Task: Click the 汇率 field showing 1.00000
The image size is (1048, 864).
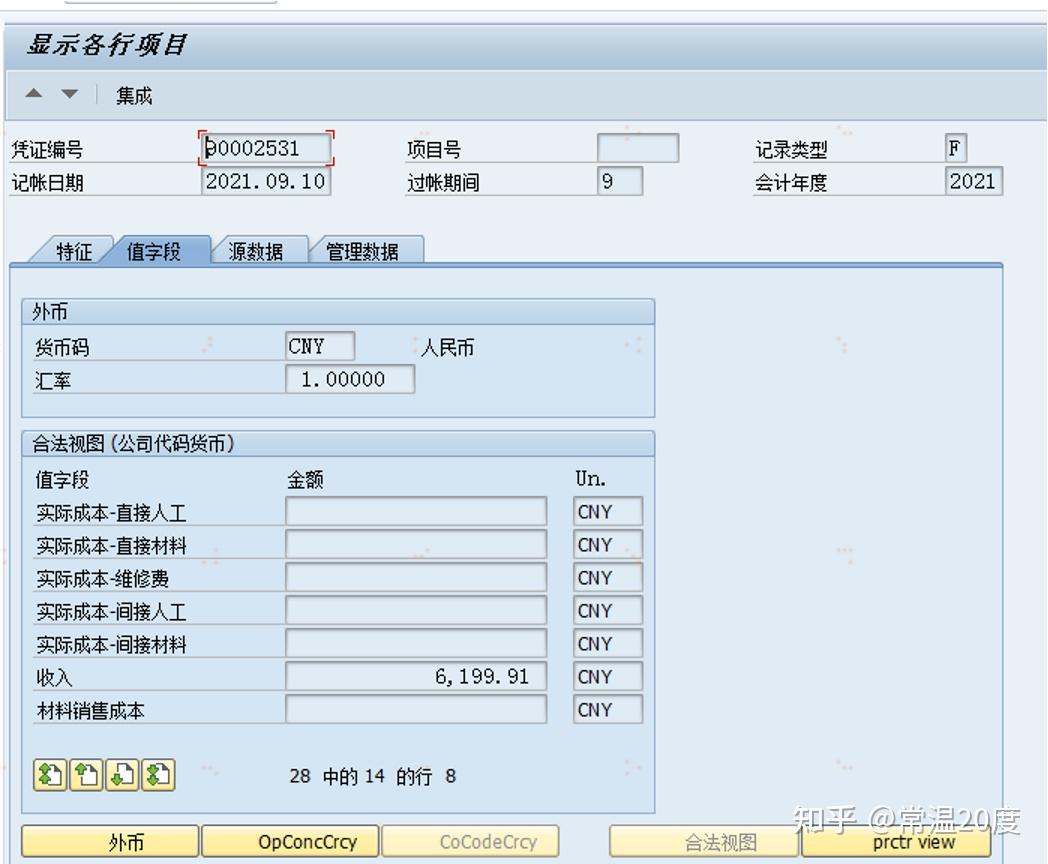Action: point(350,379)
